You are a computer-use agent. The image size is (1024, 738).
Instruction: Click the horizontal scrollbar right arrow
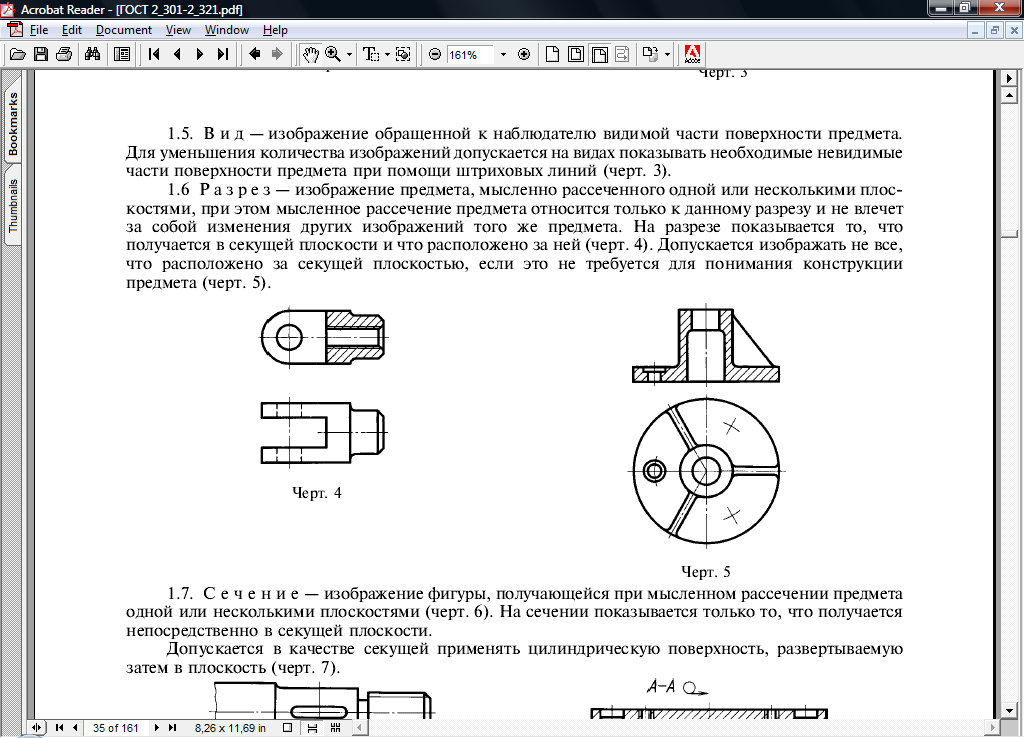(993, 728)
